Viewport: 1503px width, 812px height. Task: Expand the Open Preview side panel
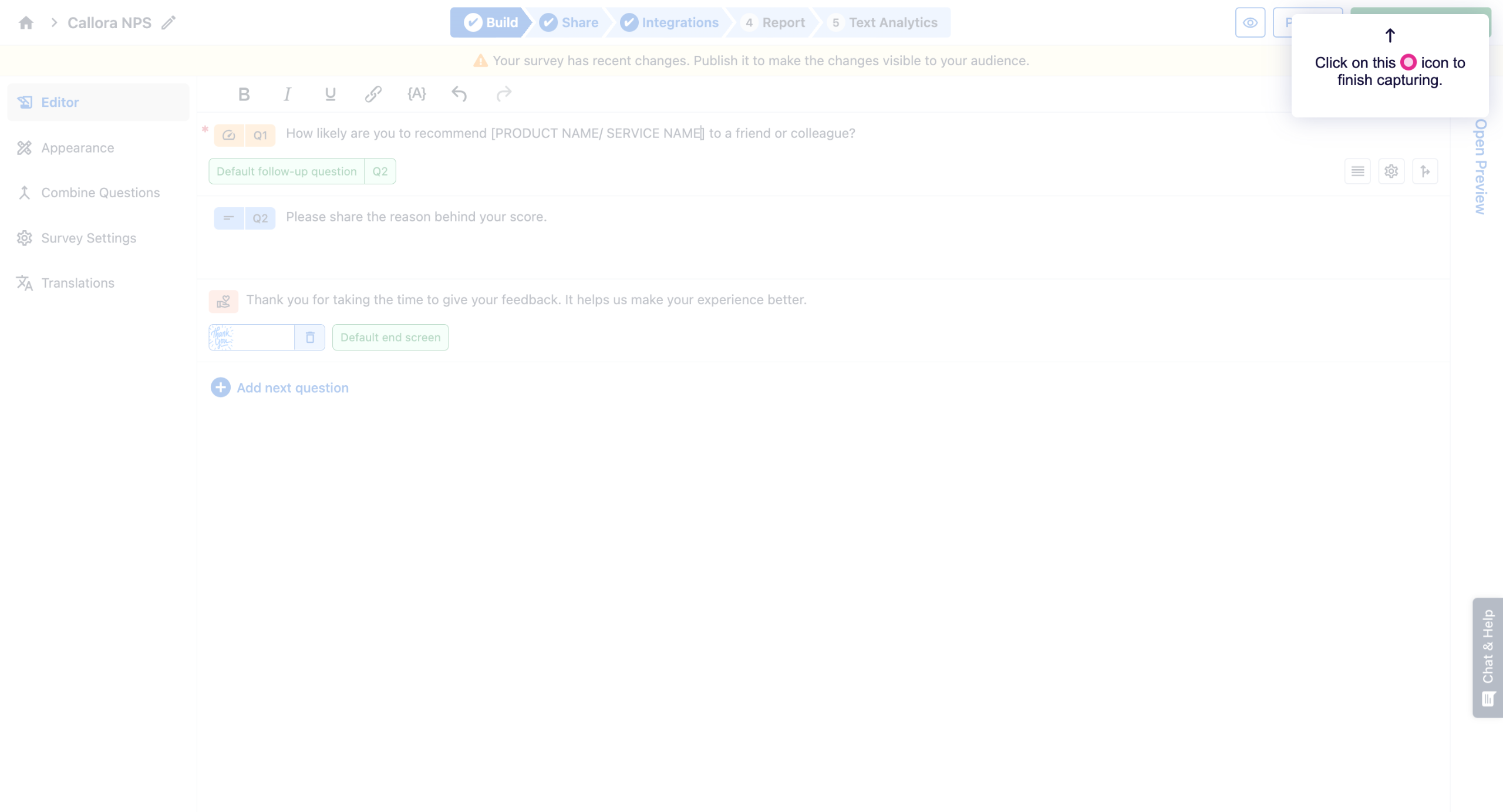click(x=1480, y=167)
